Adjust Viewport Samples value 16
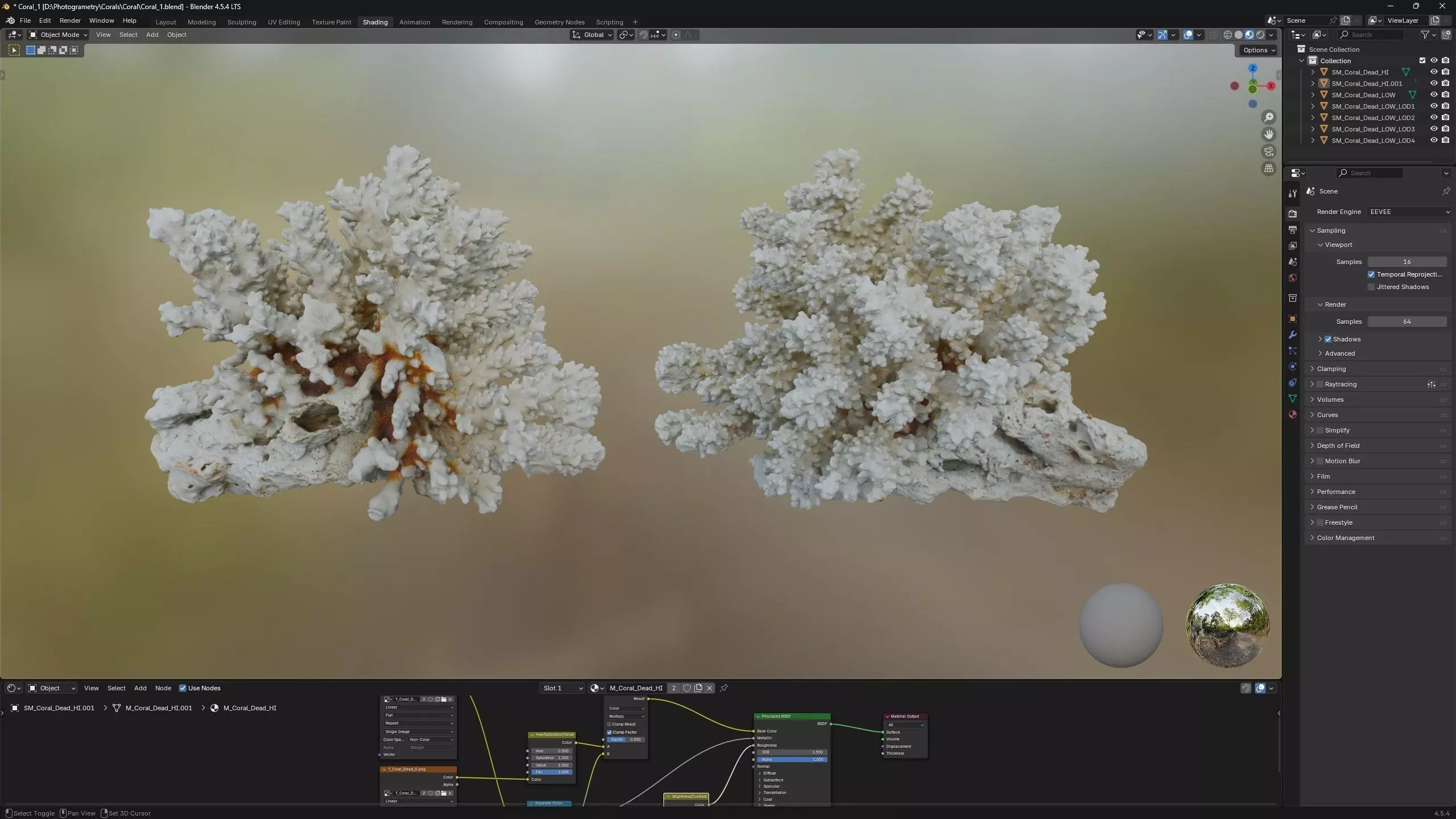1456x819 pixels. pyautogui.click(x=1406, y=262)
